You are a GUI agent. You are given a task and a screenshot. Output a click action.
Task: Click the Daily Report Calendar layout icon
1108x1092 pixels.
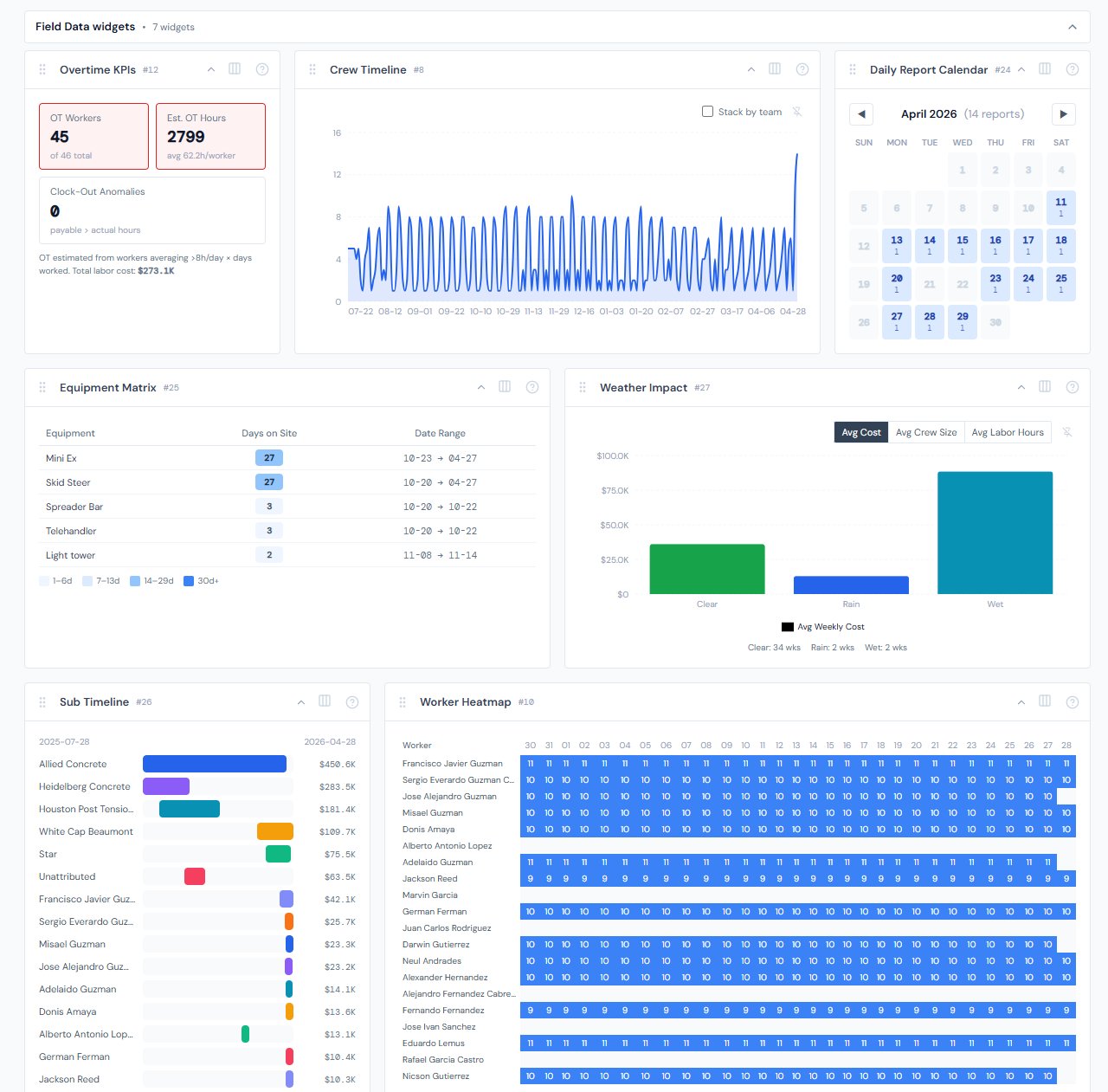click(x=1045, y=69)
